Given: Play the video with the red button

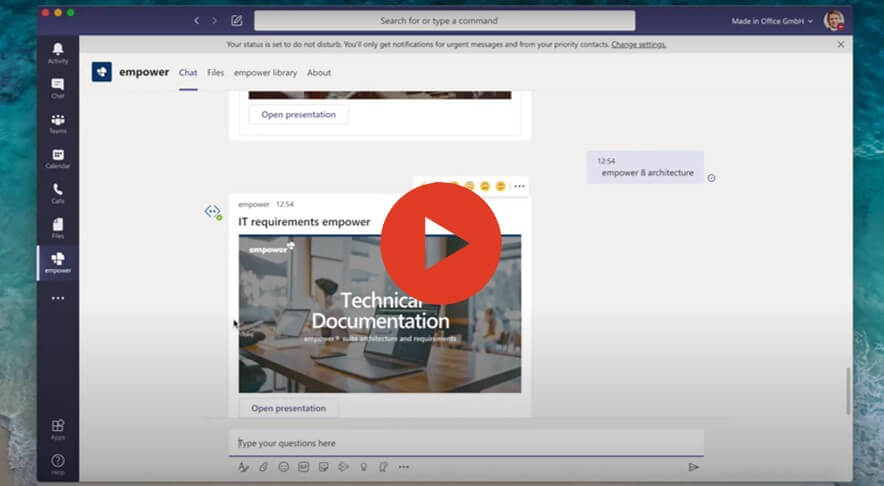Looking at the screenshot, I should pos(441,244).
